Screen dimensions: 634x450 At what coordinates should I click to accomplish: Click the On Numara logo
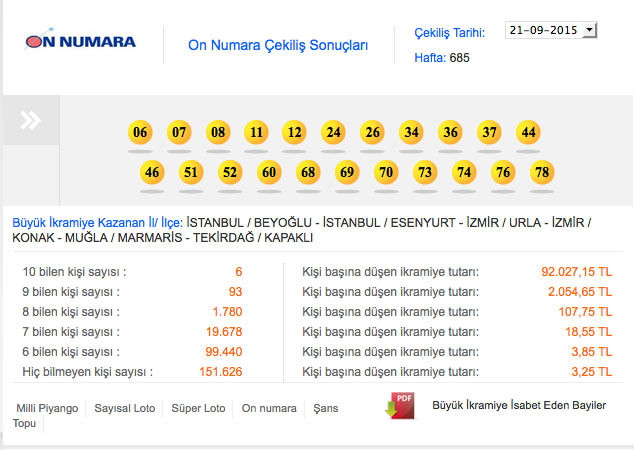coord(80,40)
